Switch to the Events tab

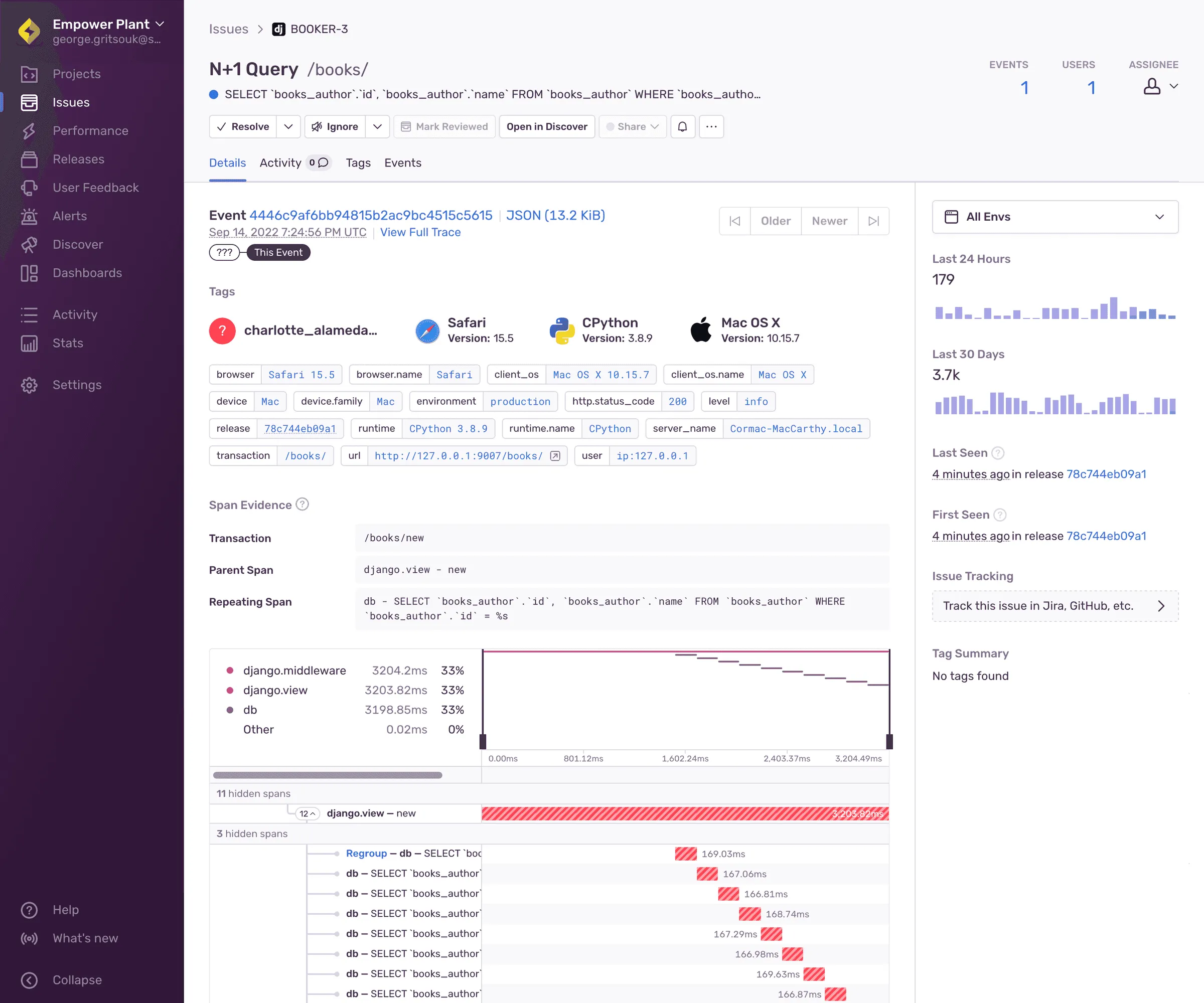click(402, 163)
